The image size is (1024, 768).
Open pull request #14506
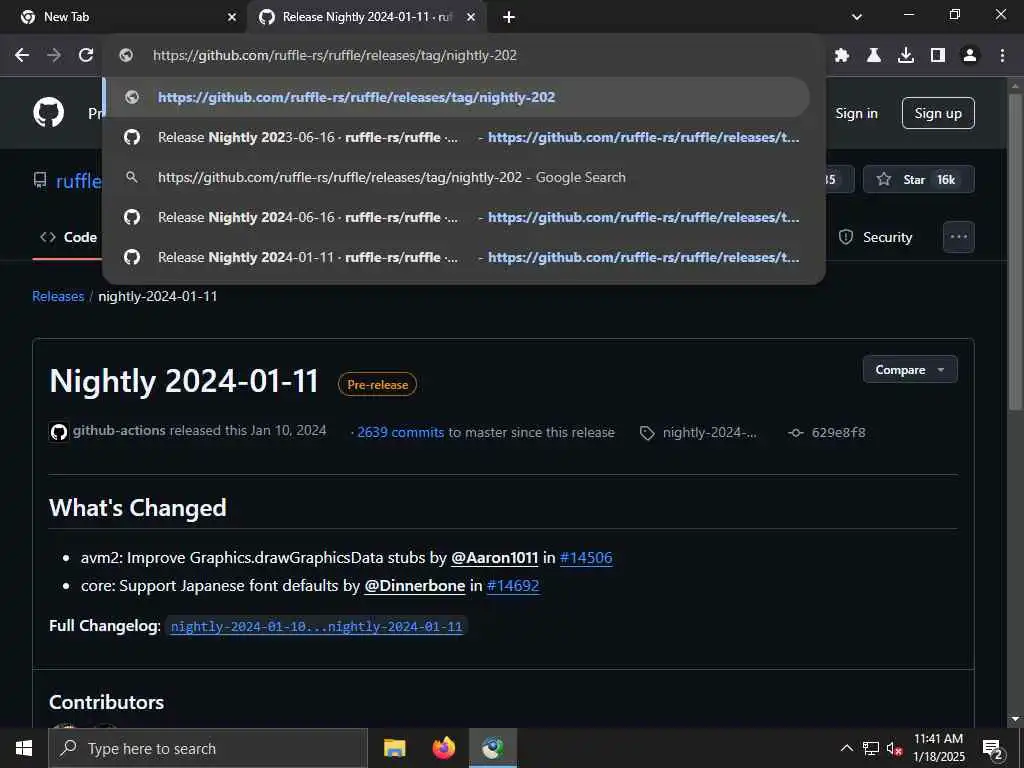[586, 558]
